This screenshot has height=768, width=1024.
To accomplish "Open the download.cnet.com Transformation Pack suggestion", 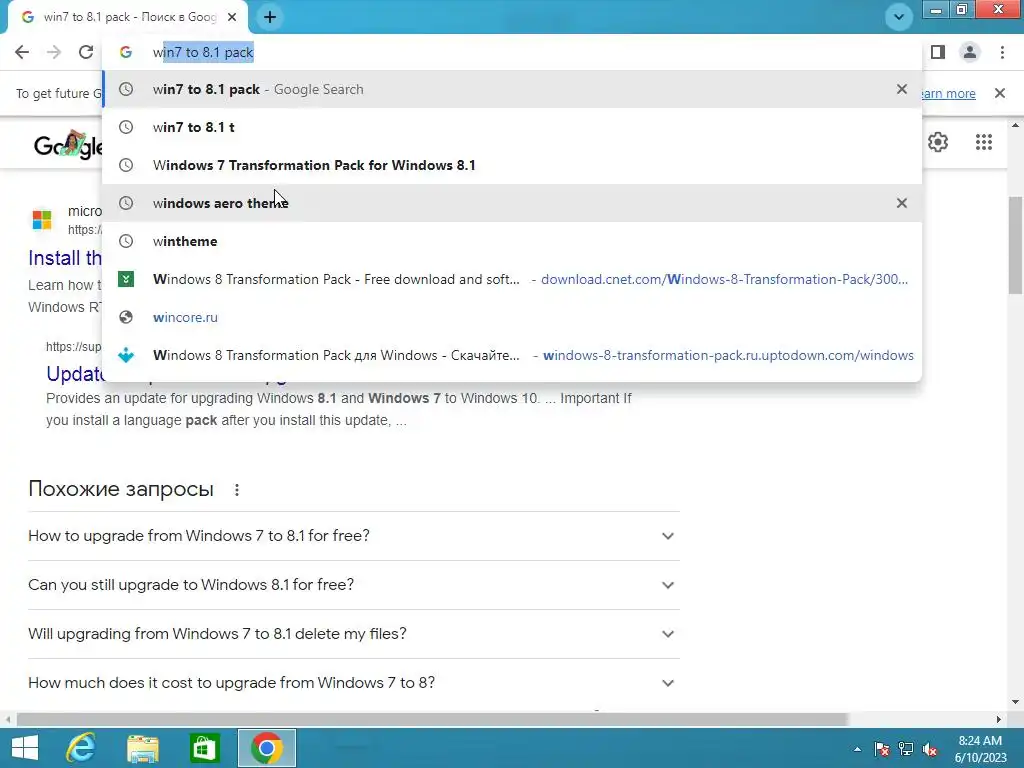I will coord(512,279).
